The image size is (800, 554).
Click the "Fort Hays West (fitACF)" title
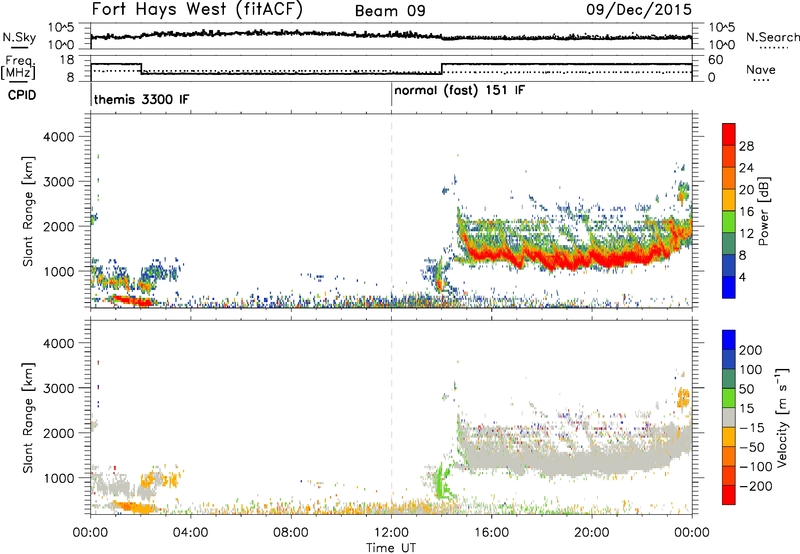[x=197, y=10]
